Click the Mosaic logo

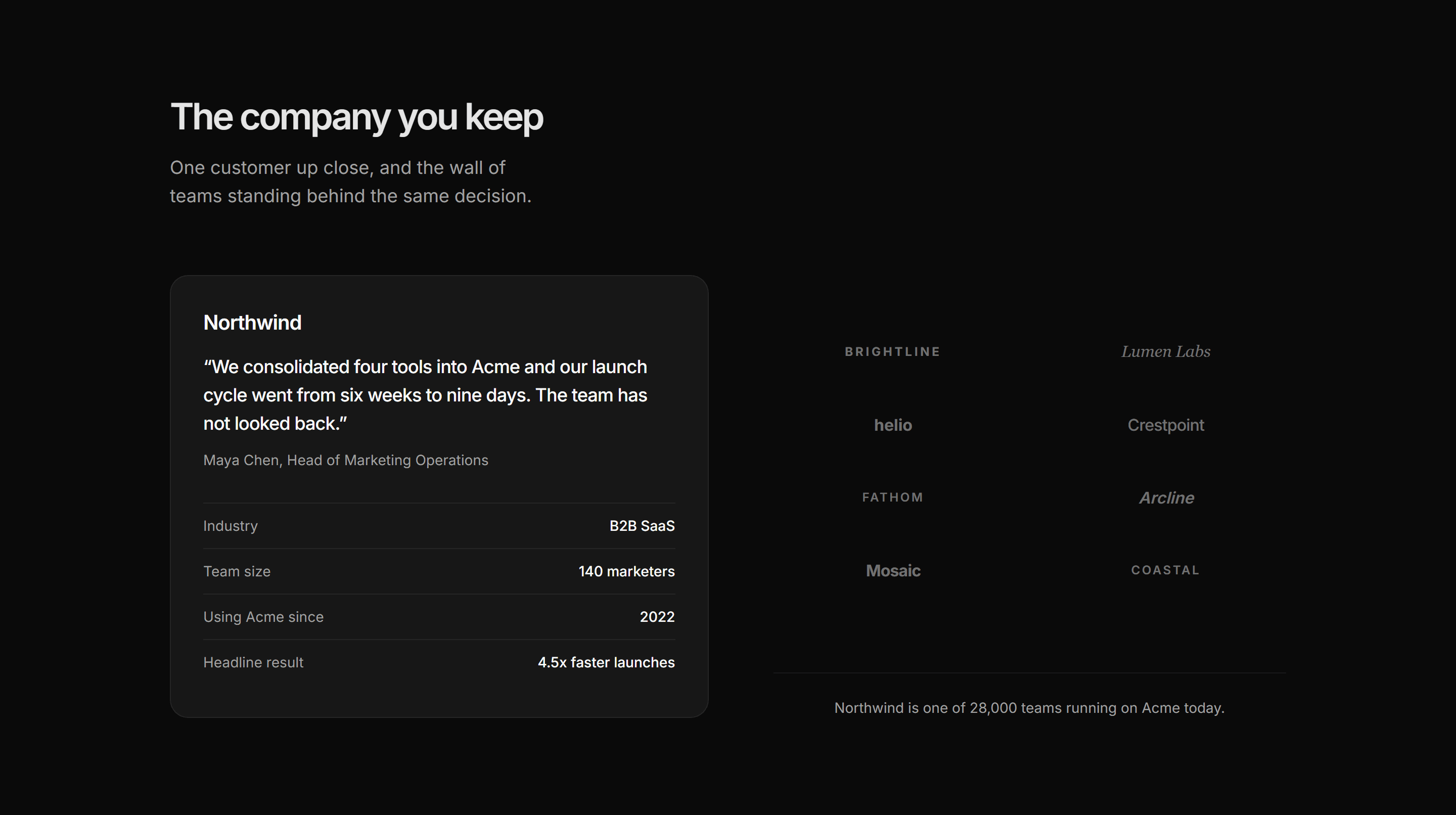[x=893, y=571]
